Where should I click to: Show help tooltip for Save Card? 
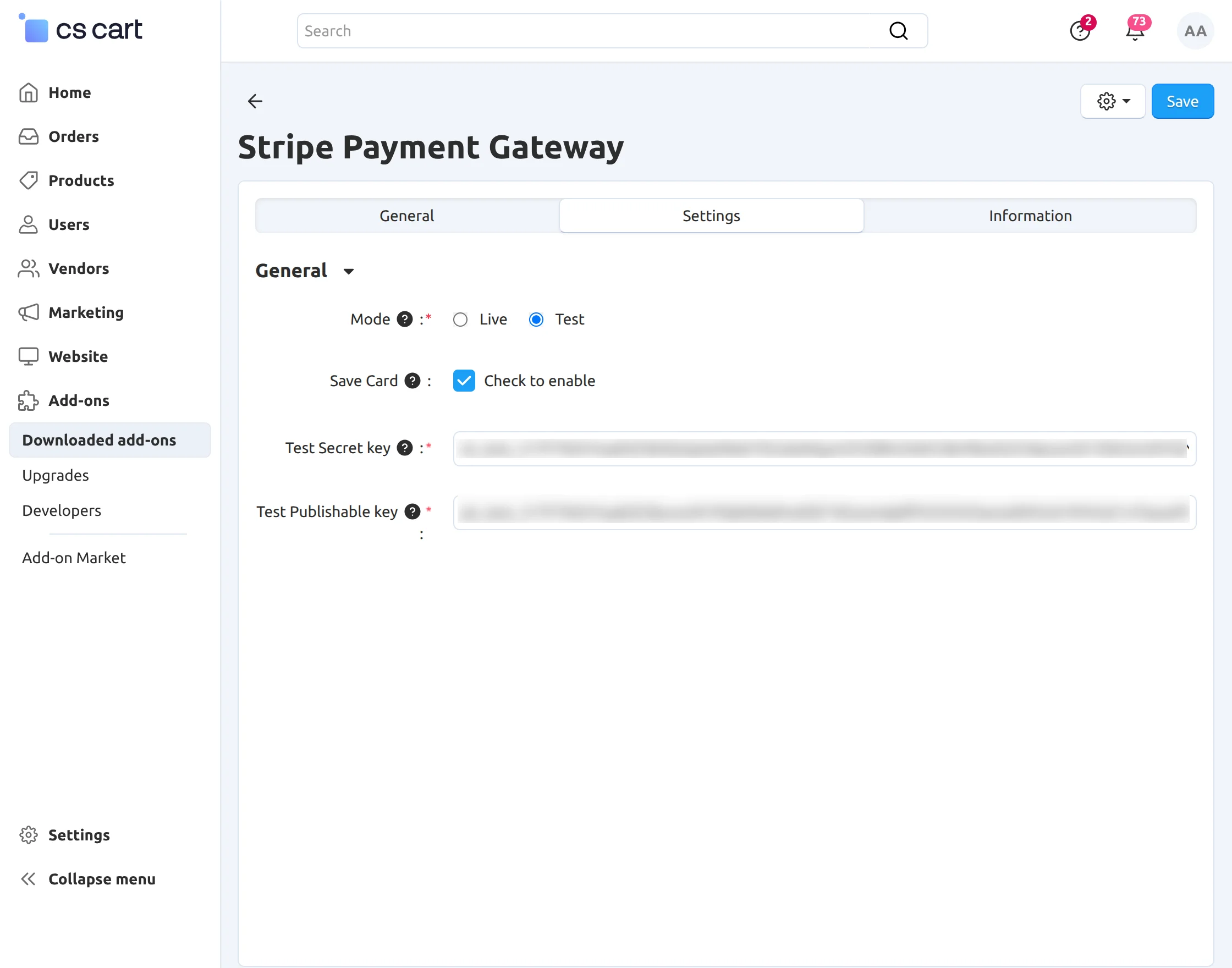click(413, 381)
